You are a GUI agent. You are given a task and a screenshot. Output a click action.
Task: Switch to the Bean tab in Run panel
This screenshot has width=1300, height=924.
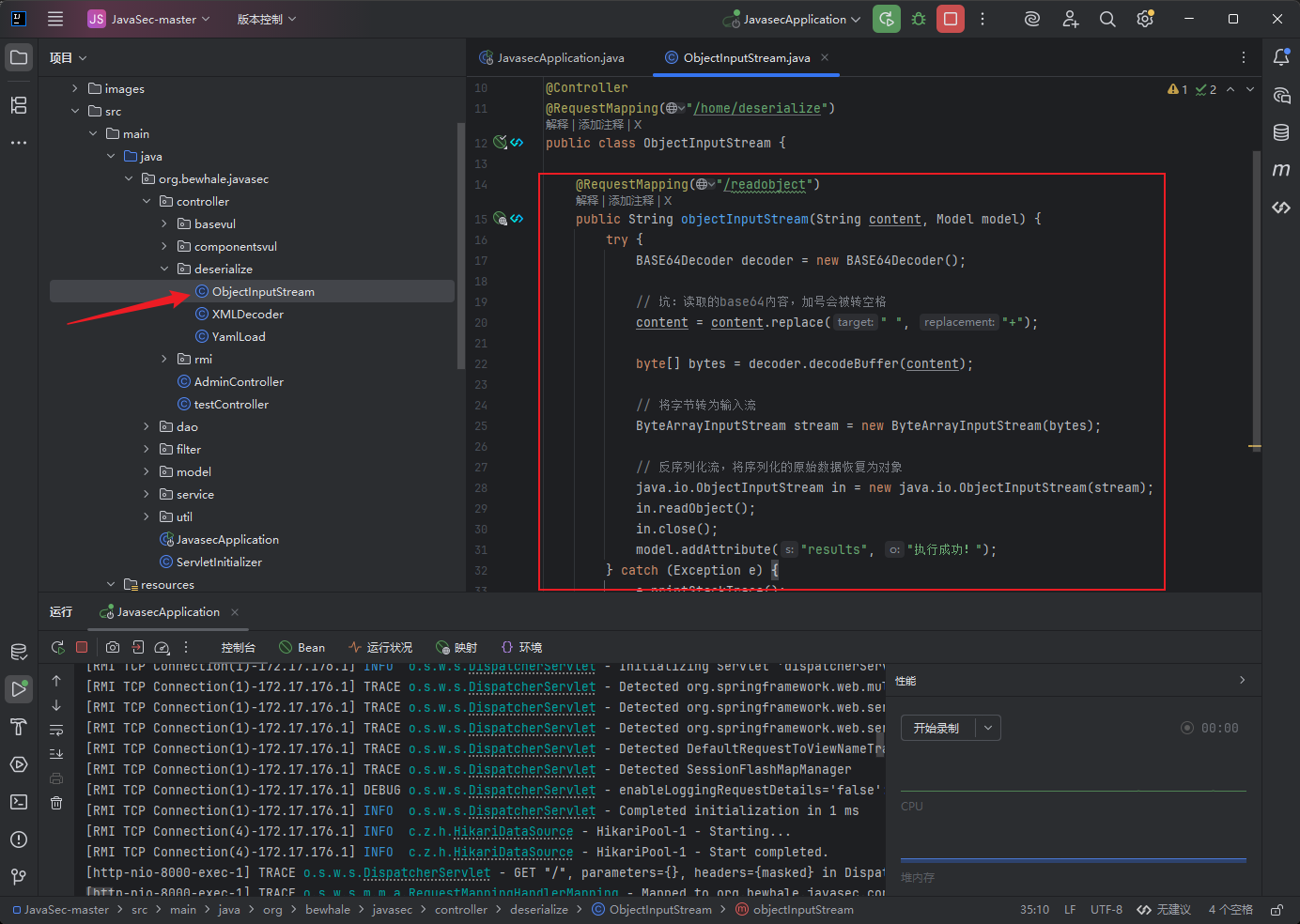click(x=302, y=647)
